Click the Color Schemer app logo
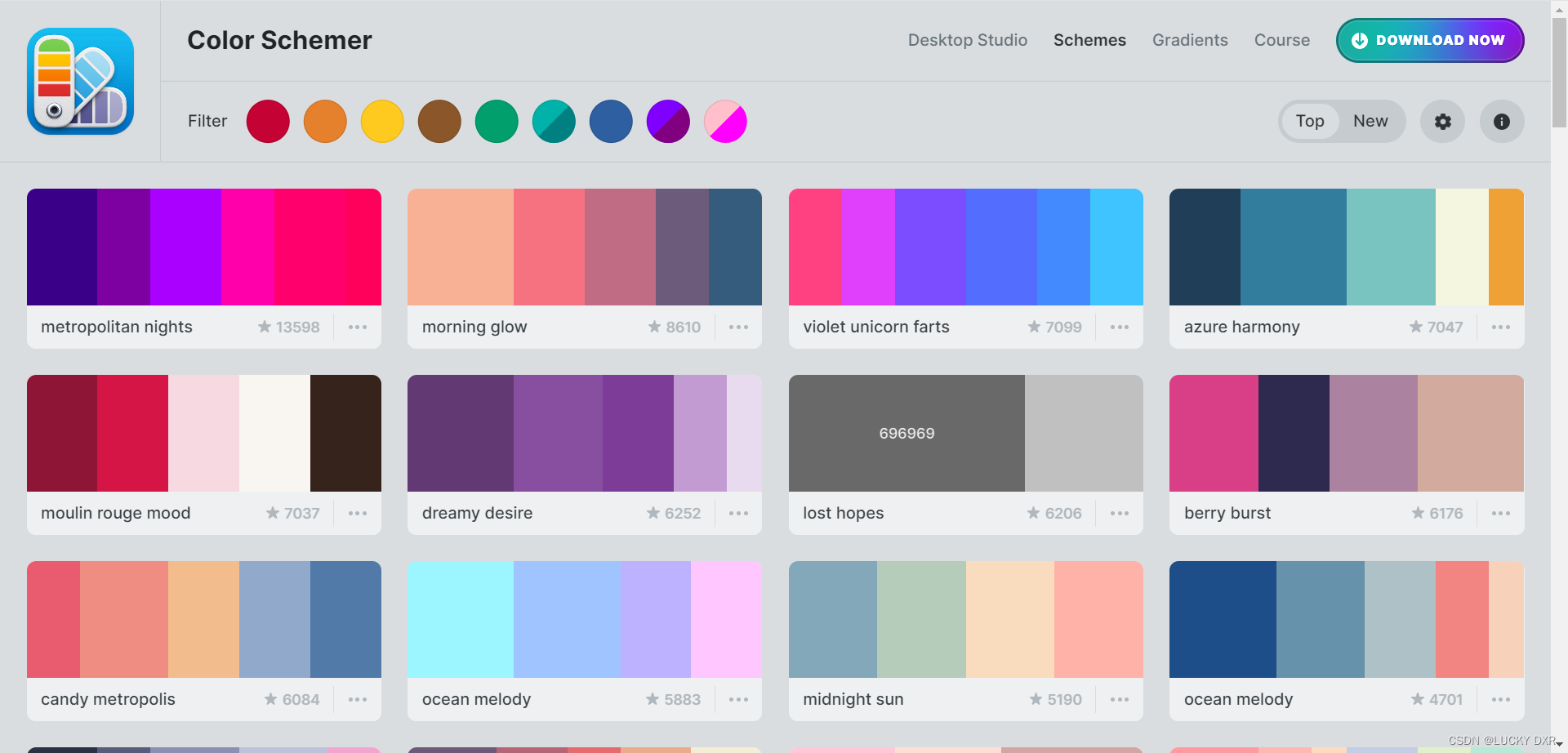1568x753 pixels. (80, 81)
